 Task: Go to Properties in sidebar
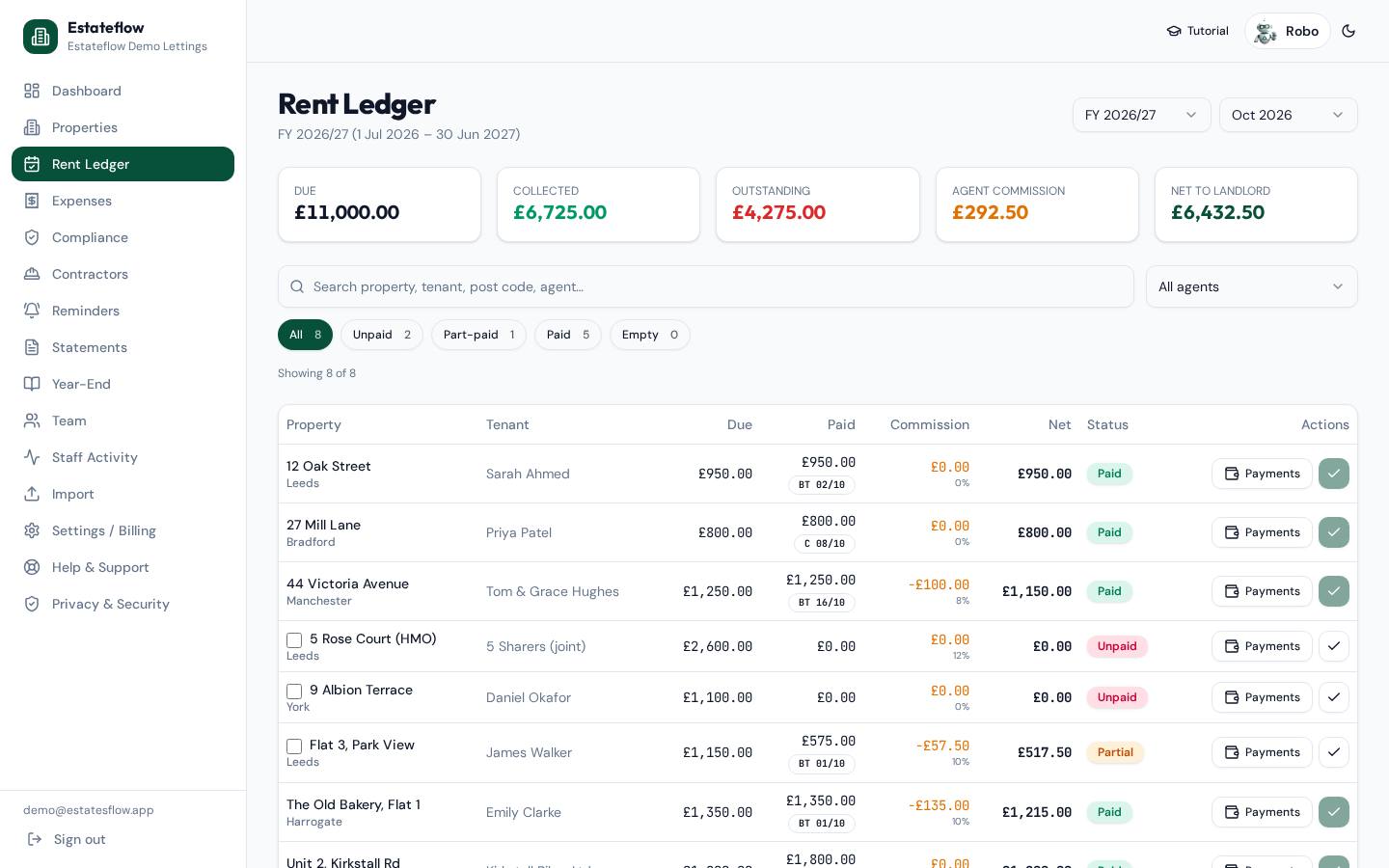(x=123, y=127)
